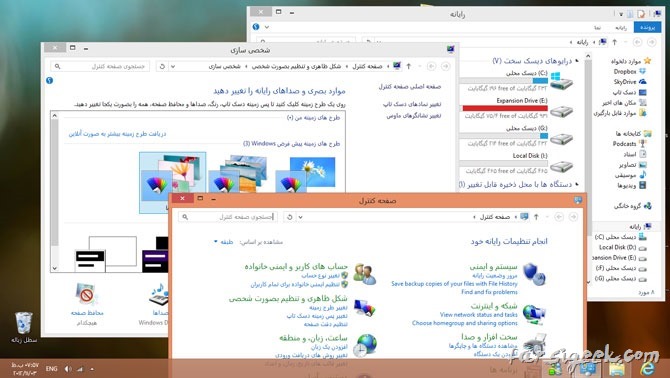Expand the 'View by' category dropdown
The width and height of the screenshot is (670, 378).
[224, 242]
